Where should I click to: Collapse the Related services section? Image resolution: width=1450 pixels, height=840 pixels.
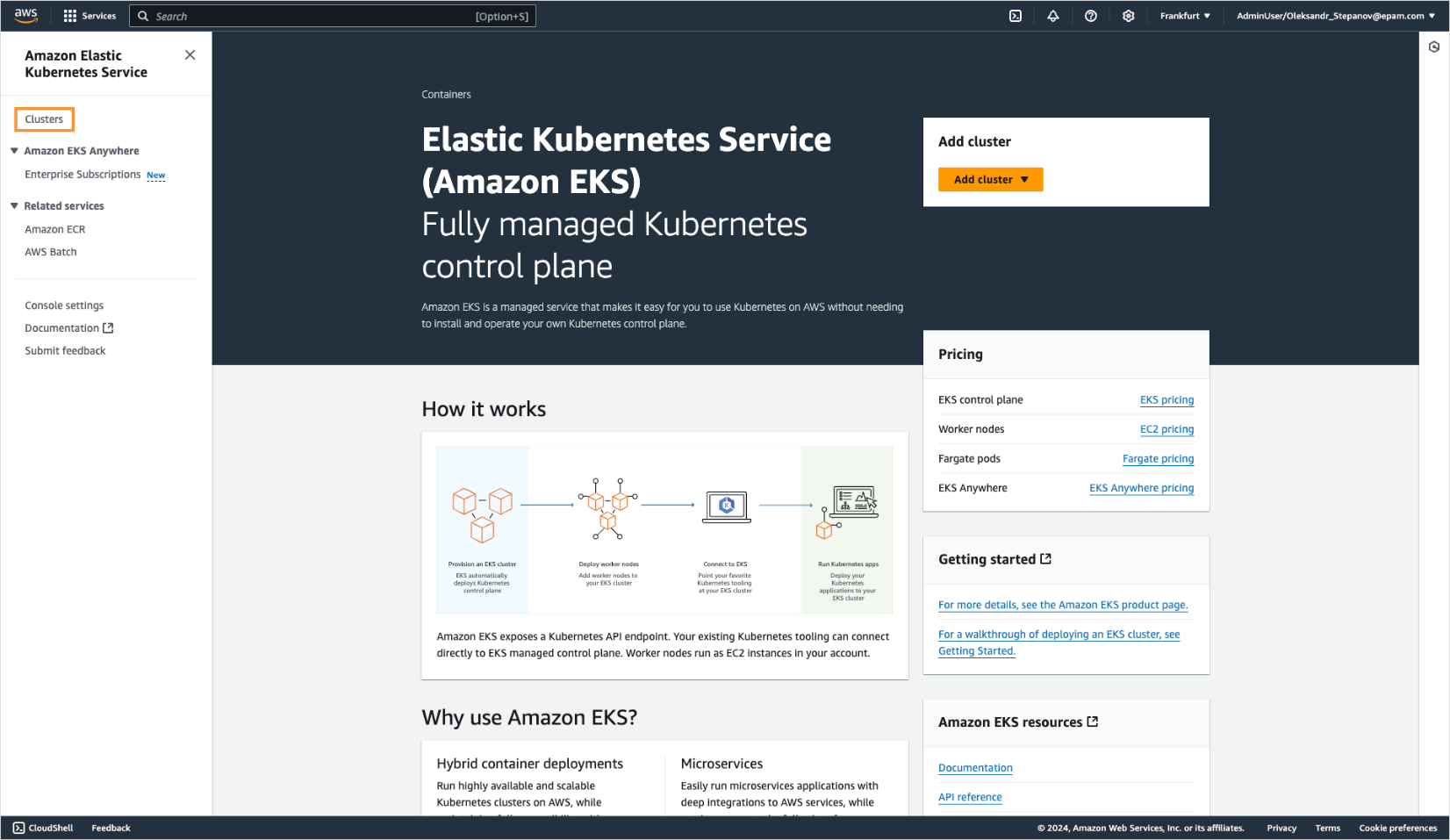(13, 205)
